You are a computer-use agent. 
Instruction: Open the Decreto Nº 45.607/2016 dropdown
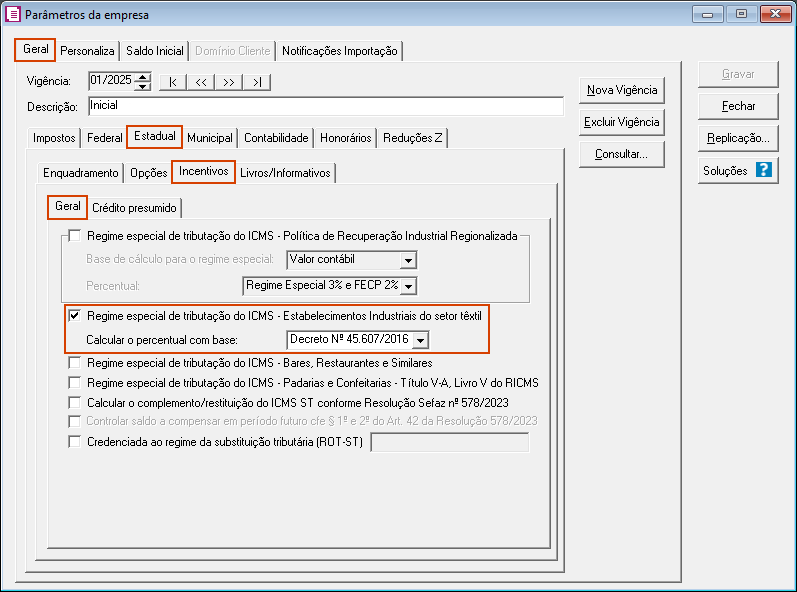(x=420, y=340)
